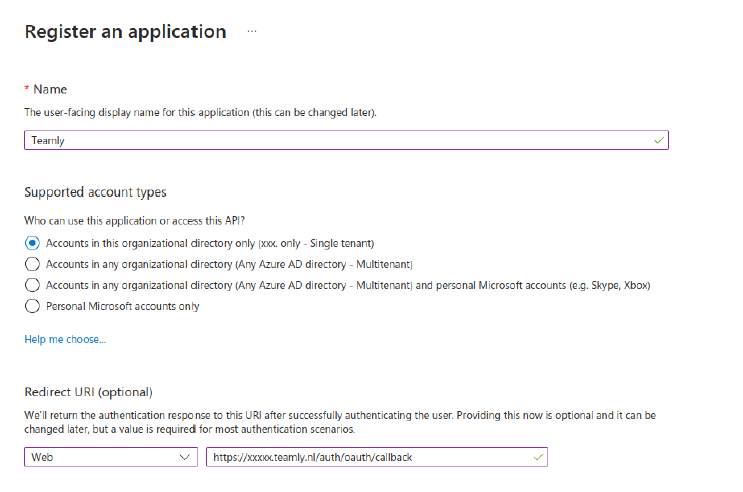
Task: Select the single tenant accounts radio button
Action: click(32, 243)
